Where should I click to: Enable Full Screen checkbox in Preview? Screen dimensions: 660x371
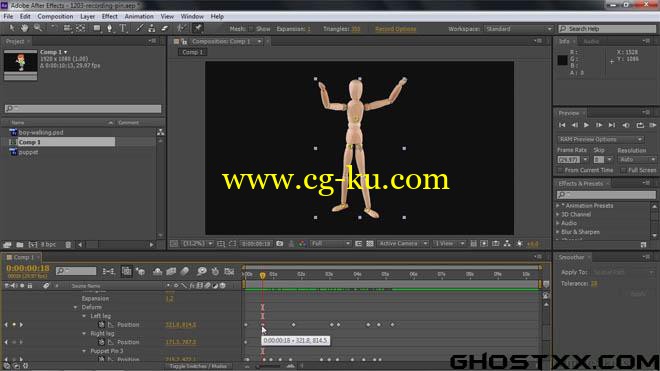coord(623,170)
